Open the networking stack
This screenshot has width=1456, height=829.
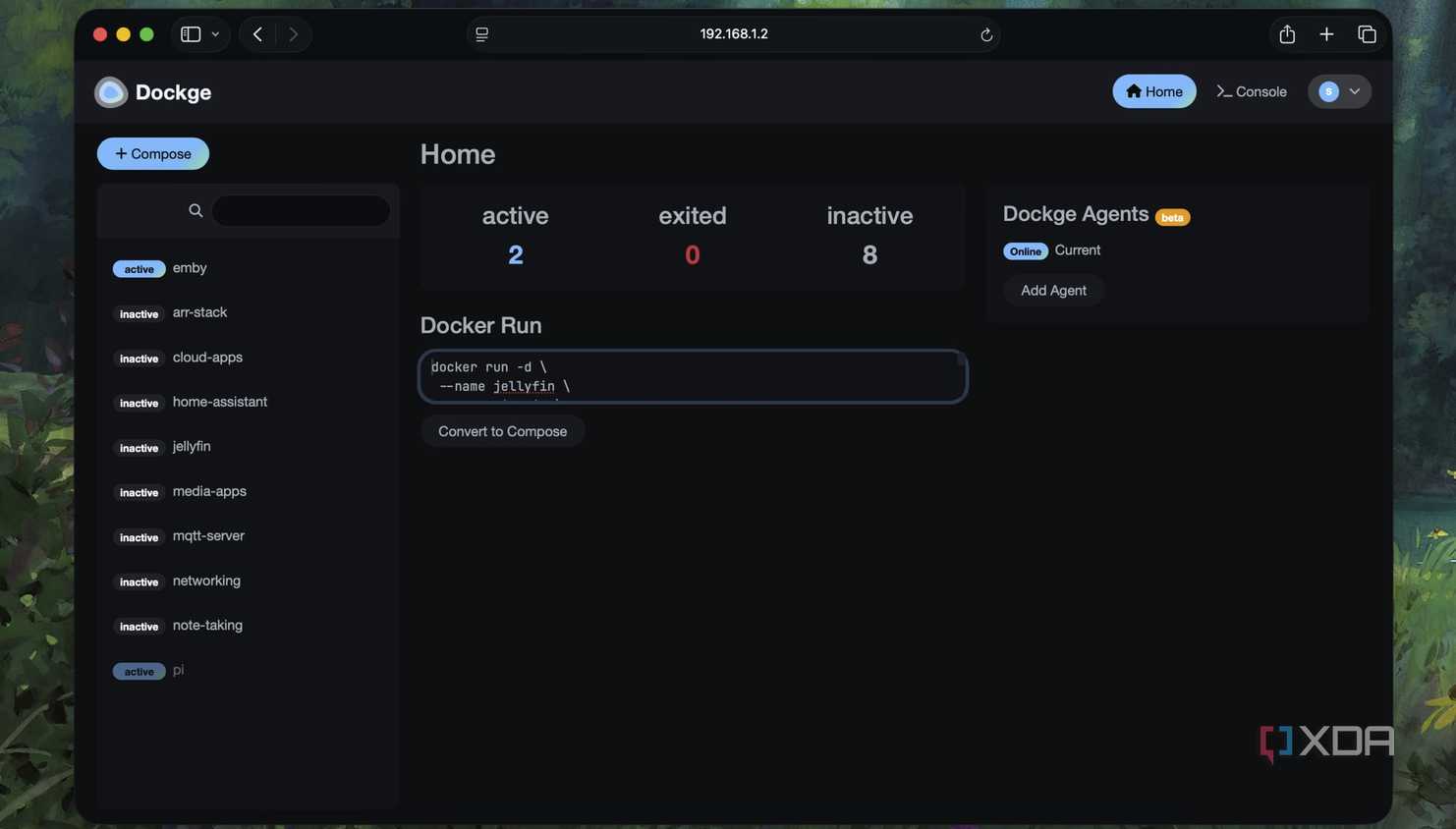pyautogui.click(x=249, y=580)
